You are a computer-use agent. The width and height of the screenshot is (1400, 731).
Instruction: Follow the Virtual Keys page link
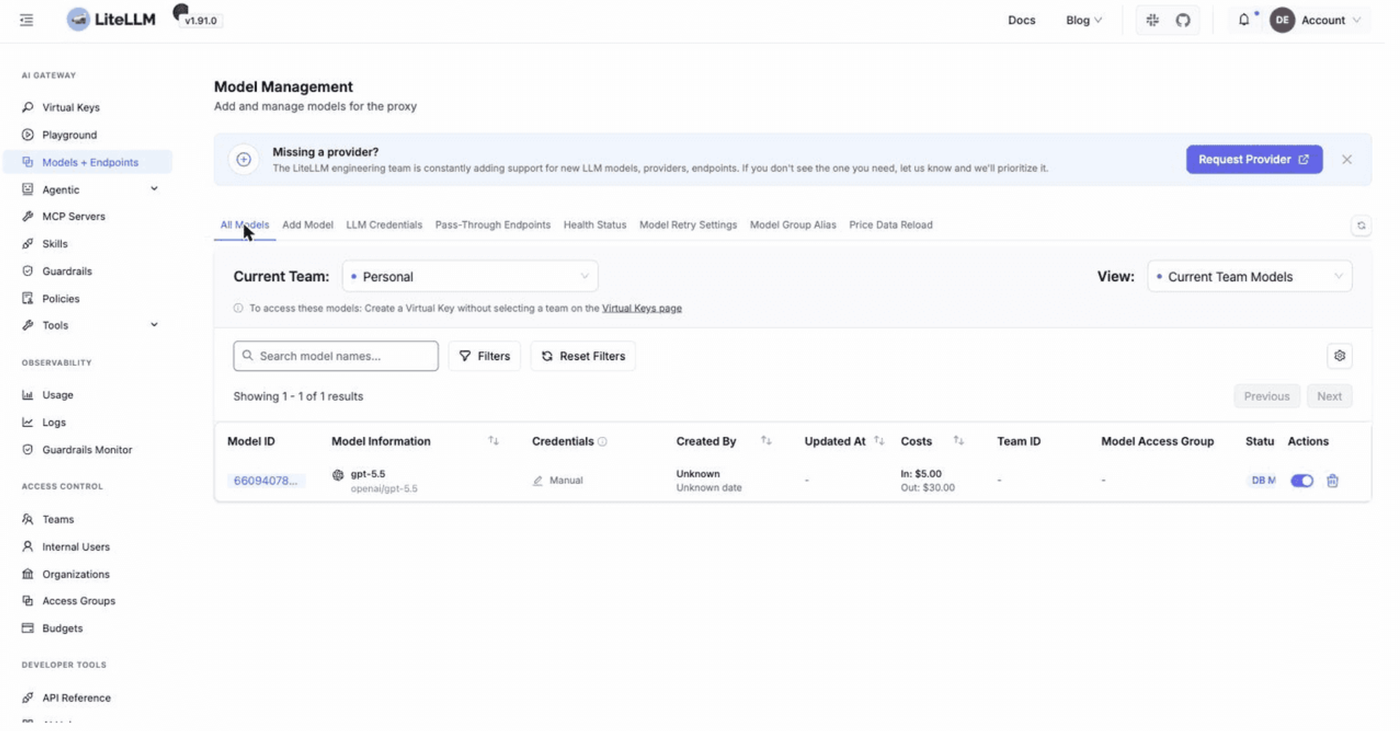[642, 308]
